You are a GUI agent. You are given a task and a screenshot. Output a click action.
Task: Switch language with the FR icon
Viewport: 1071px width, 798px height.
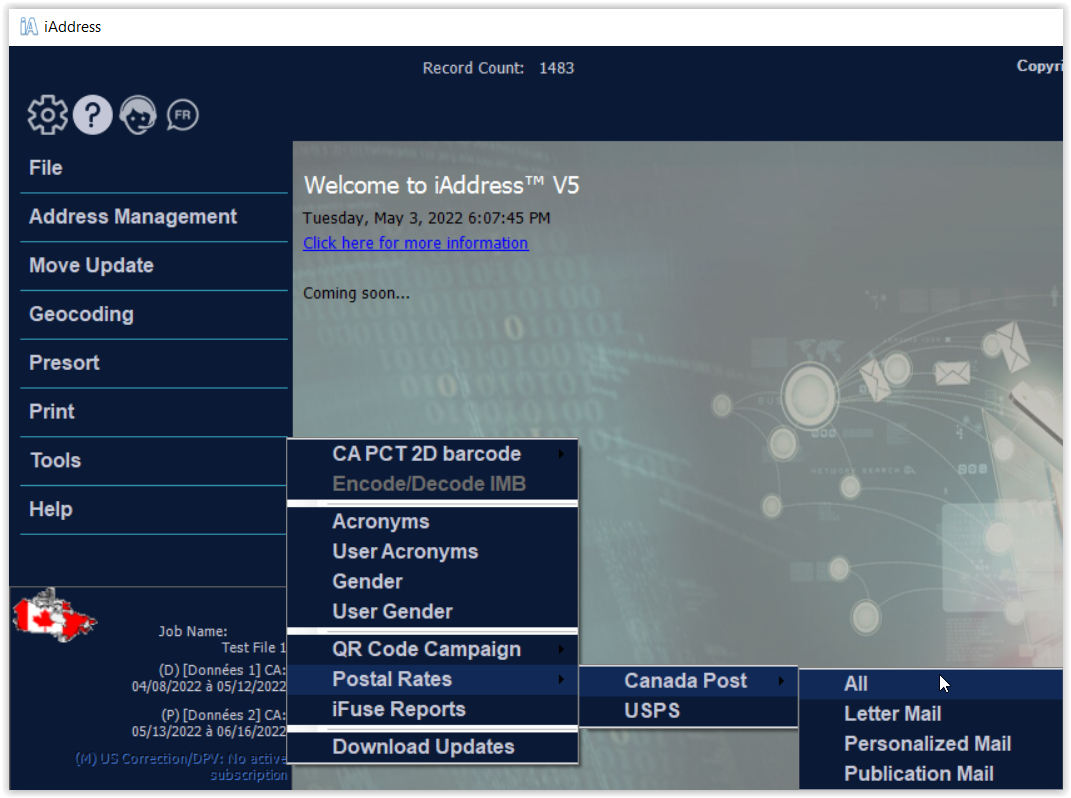(182, 116)
